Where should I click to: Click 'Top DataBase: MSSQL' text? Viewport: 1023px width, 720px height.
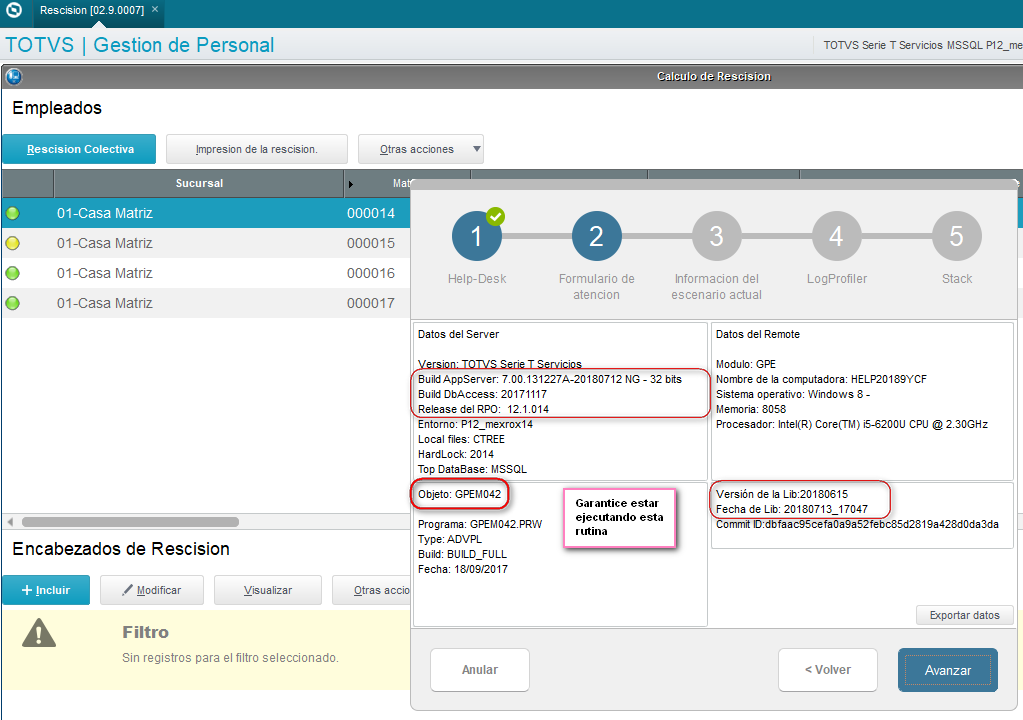[x=472, y=470]
